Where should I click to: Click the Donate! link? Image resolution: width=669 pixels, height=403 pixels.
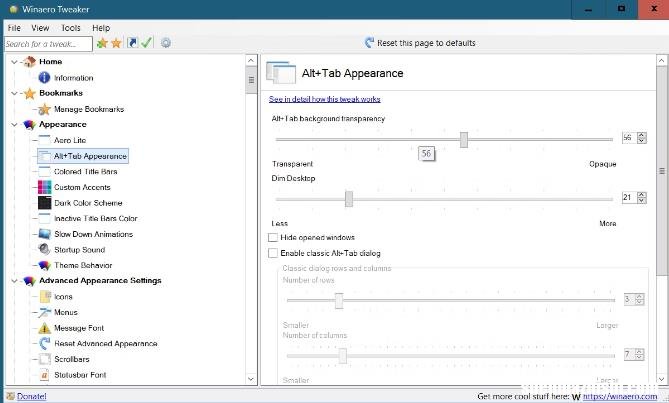coord(32,397)
